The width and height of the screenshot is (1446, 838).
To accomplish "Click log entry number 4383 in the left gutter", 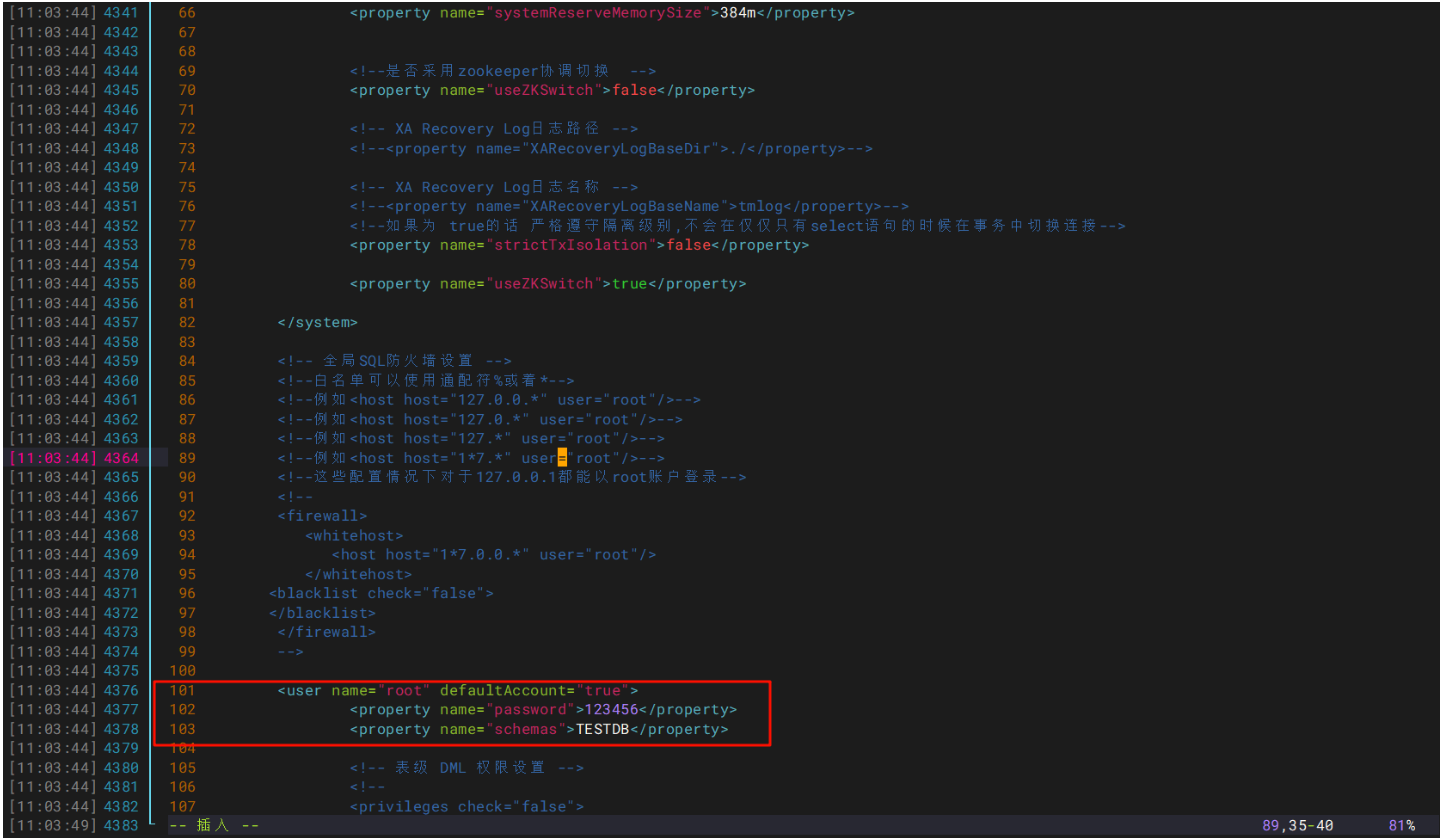I will (121, 826).
